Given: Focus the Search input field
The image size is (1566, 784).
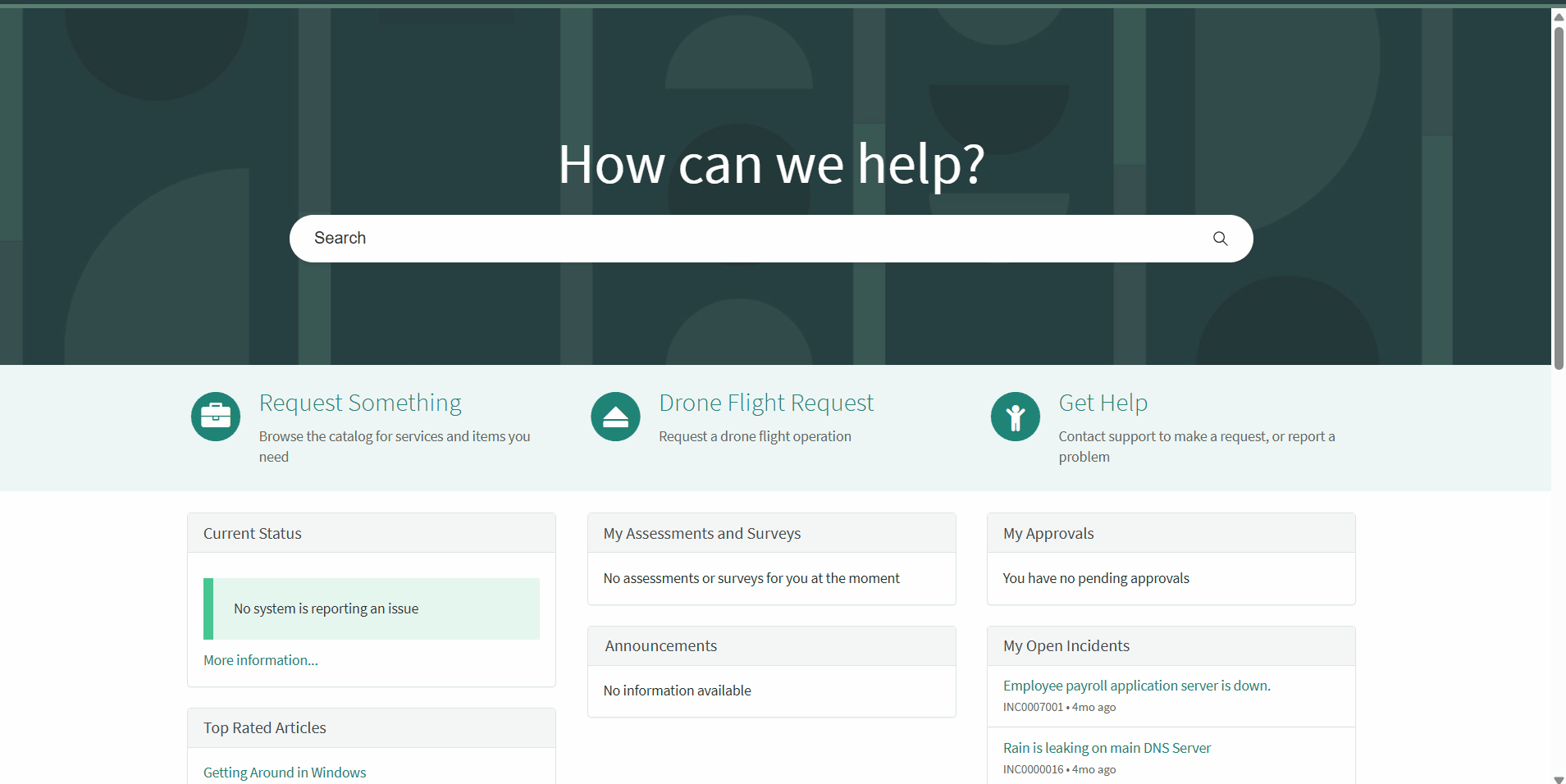Looking at the screenshot, I should [738, 239].
